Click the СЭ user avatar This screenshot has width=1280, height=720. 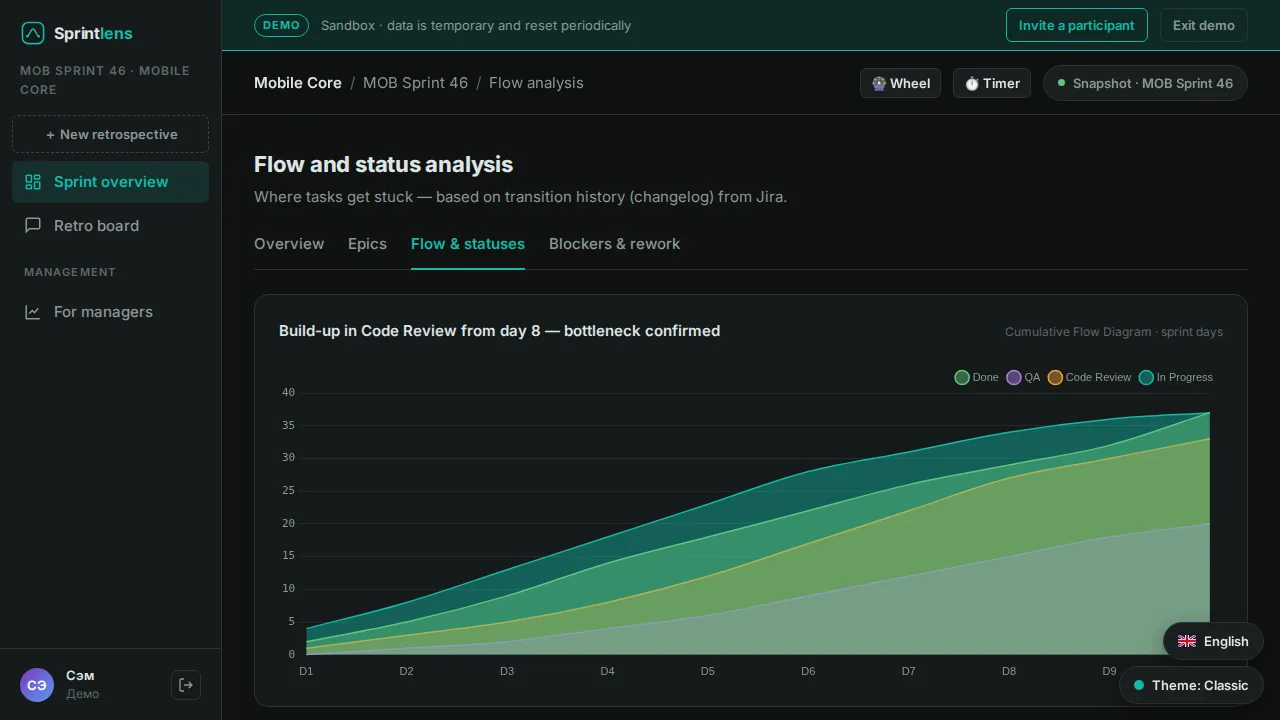(x=37, y=685)
